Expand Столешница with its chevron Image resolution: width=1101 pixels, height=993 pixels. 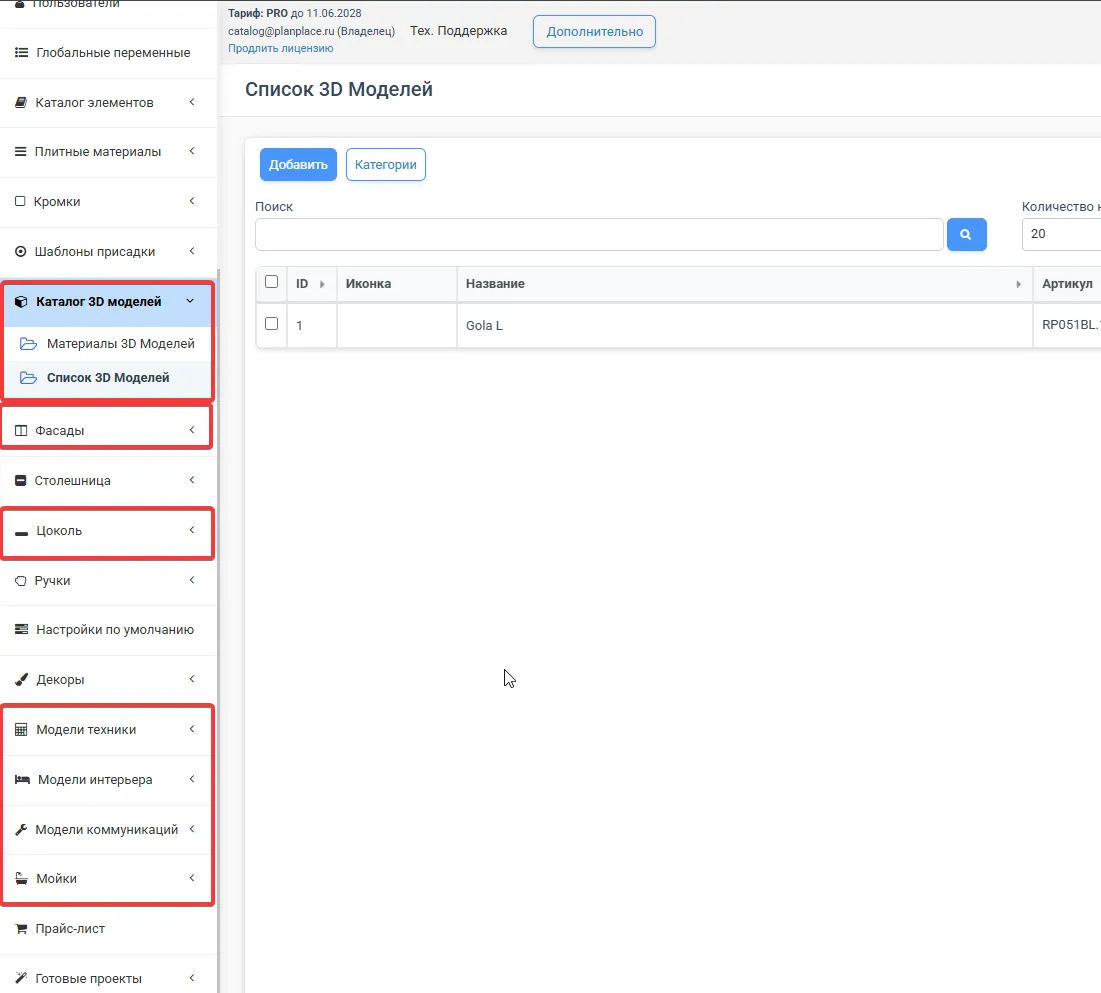tap(192, 480)
